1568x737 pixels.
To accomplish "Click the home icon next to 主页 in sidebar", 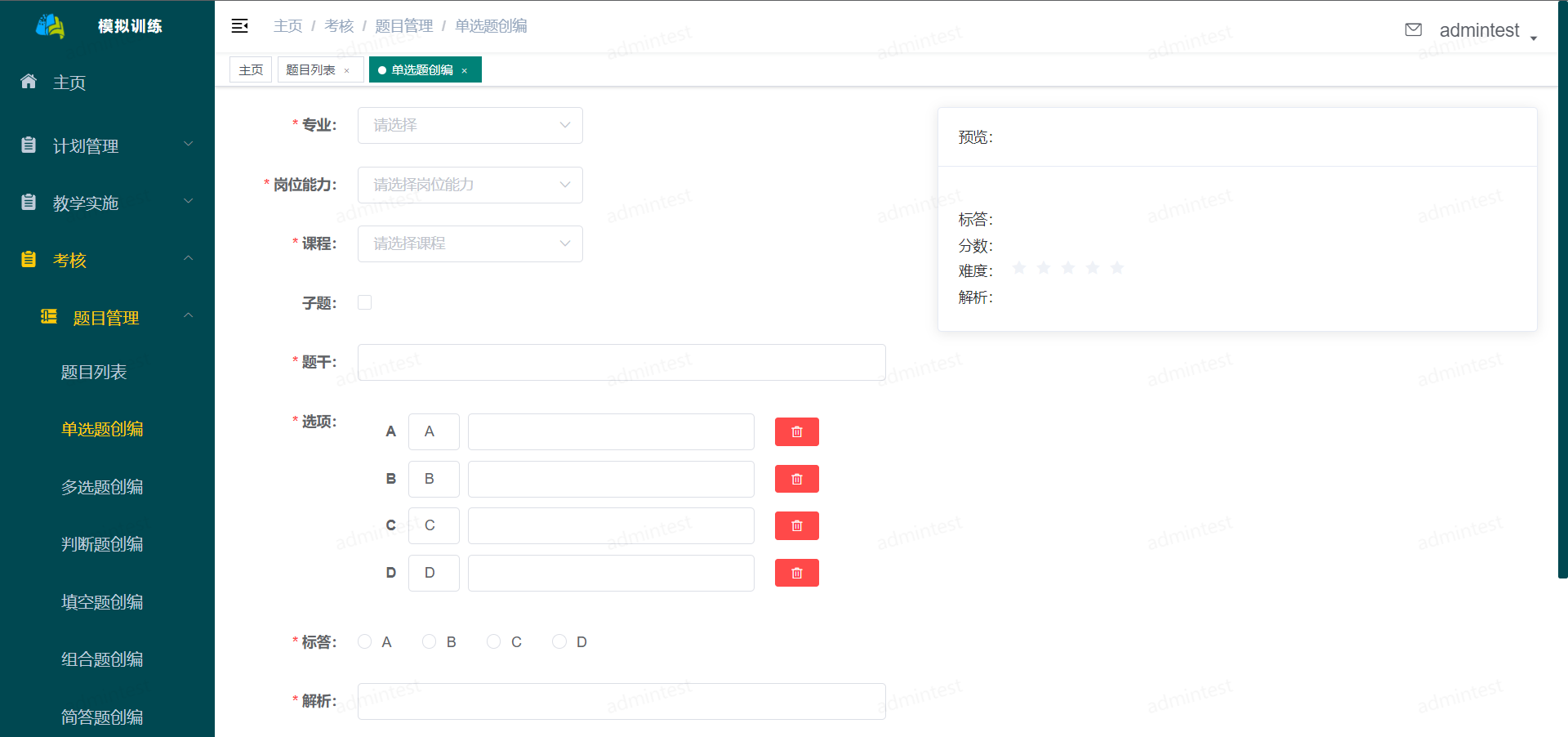I will (28, 81).
